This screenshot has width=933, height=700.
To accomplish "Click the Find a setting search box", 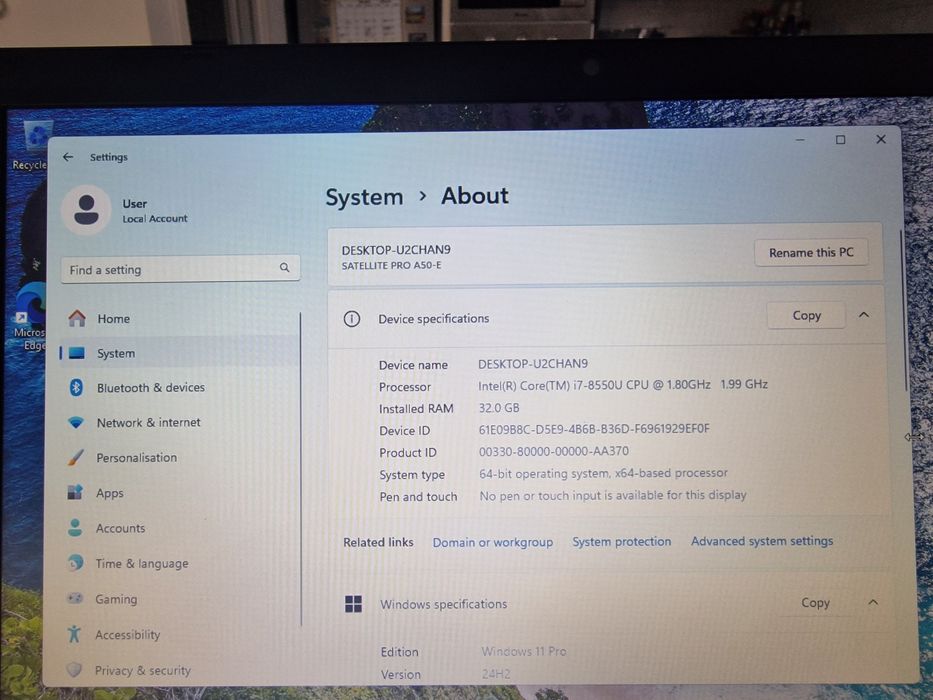I will [x=180, y=269].
